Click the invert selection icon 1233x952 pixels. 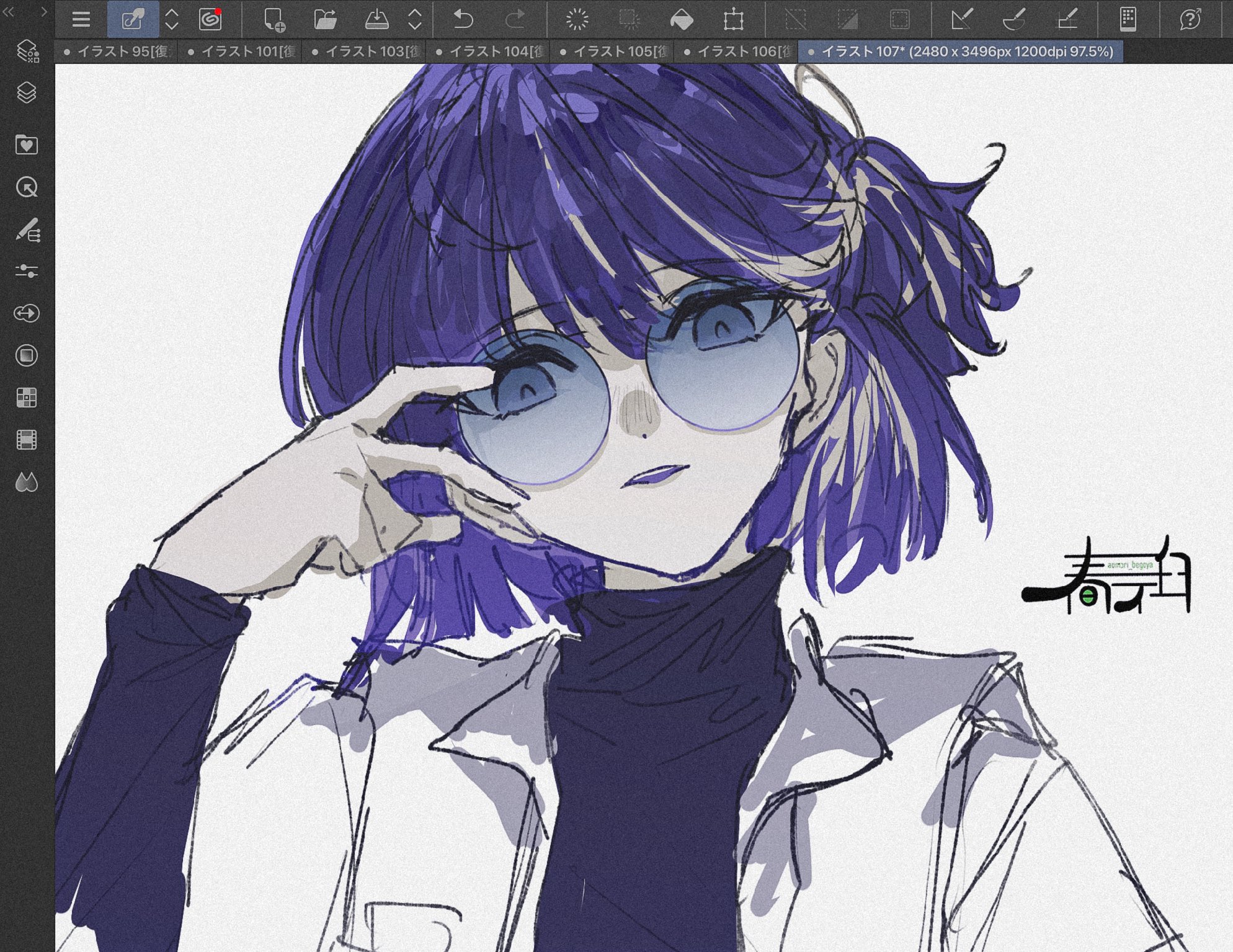click(848, 19)
